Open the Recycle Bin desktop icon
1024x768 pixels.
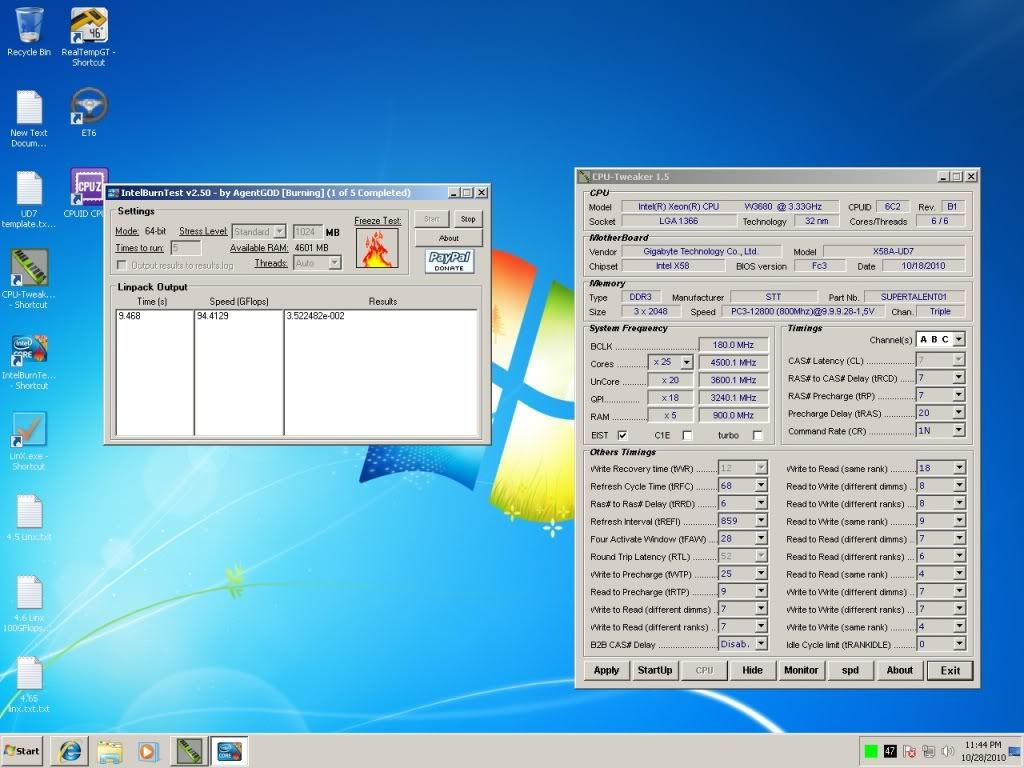(x=29, y=33)
